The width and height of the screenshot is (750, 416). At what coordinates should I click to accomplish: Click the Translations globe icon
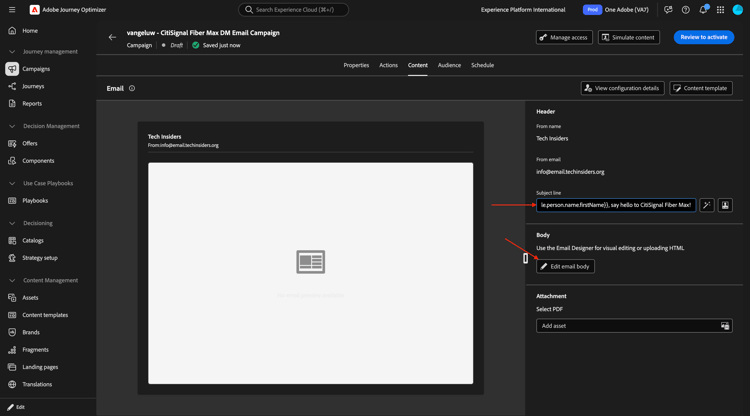coord(12,384)
